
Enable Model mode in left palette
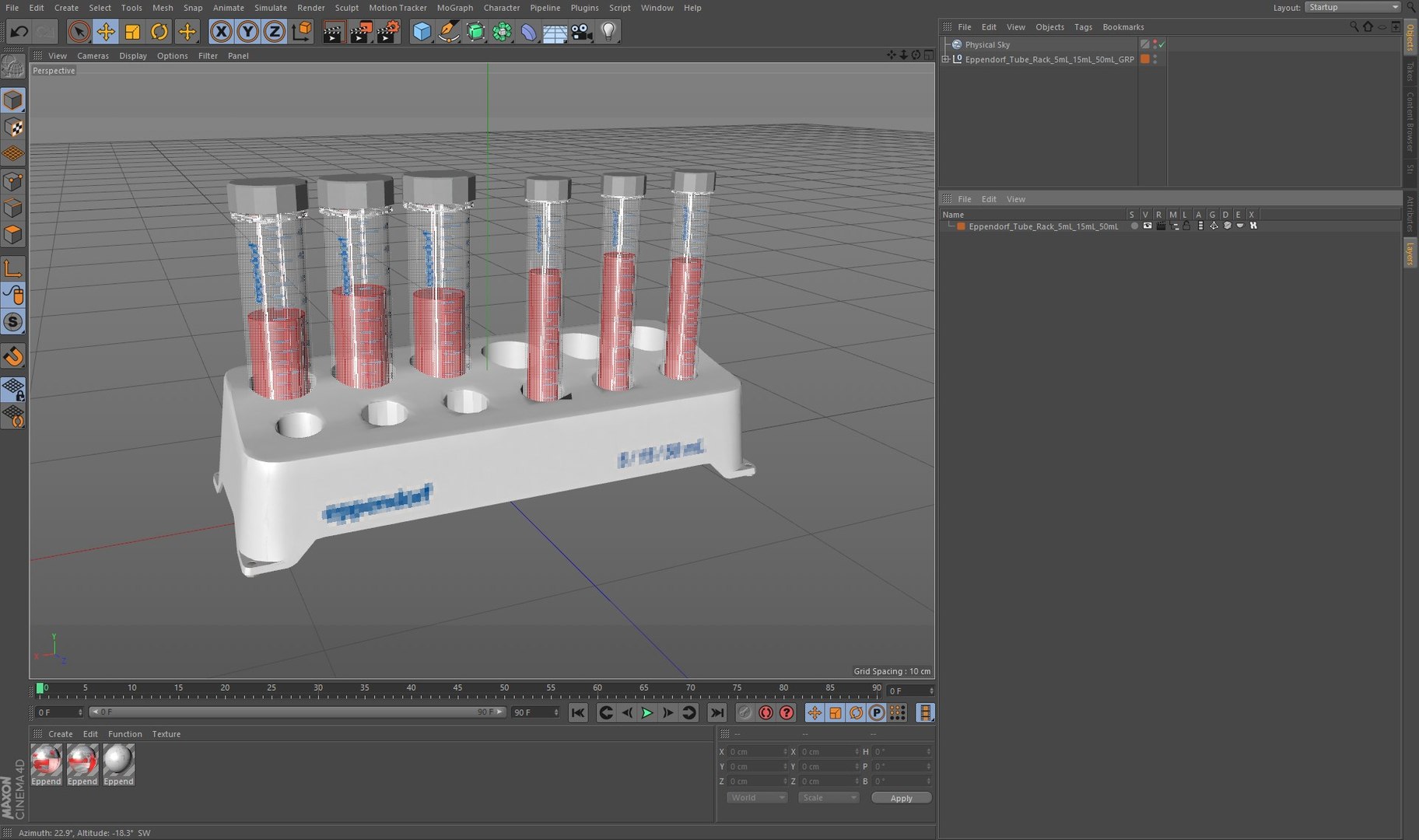(13, 100)
